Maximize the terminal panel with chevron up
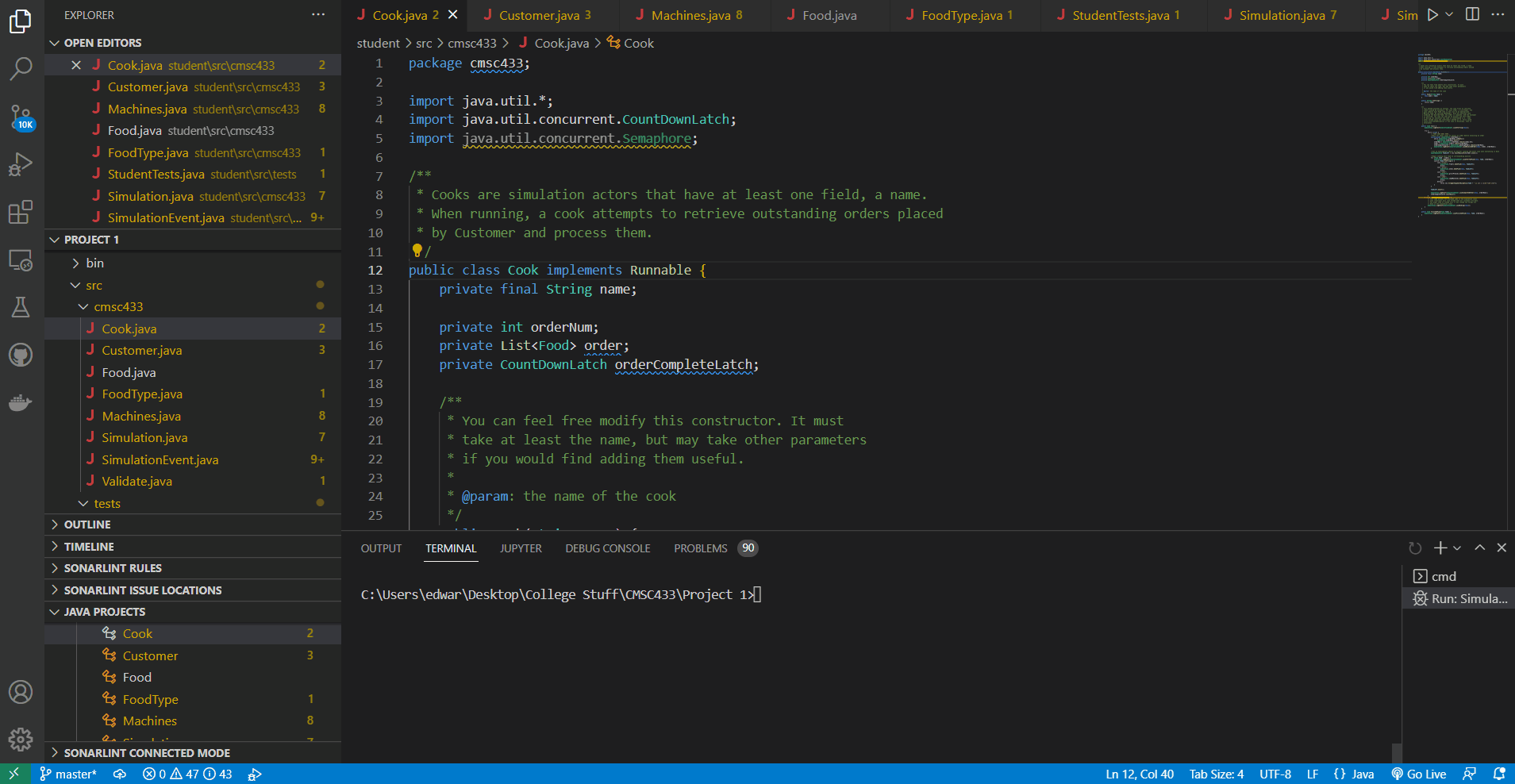Screen dimensions: 1515x784 tap(1479, 548)
